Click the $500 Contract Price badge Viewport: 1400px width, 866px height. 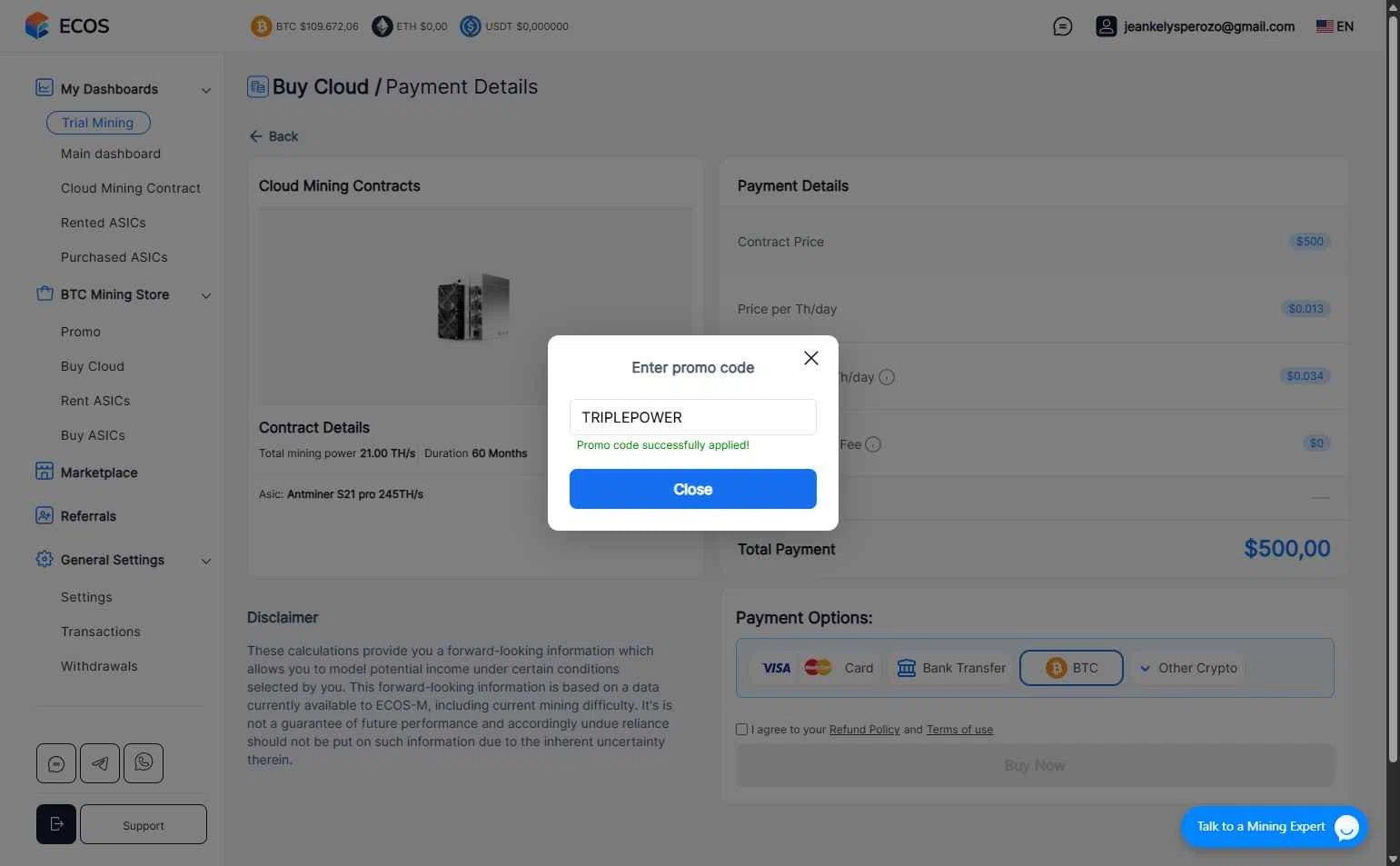pos(1310,241)
